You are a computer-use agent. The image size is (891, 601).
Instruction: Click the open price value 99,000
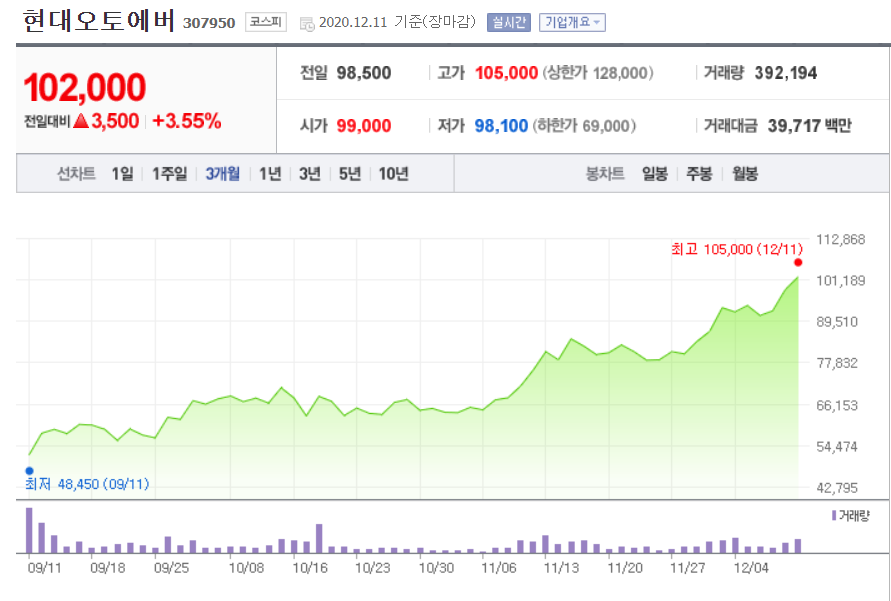(364, 126)
